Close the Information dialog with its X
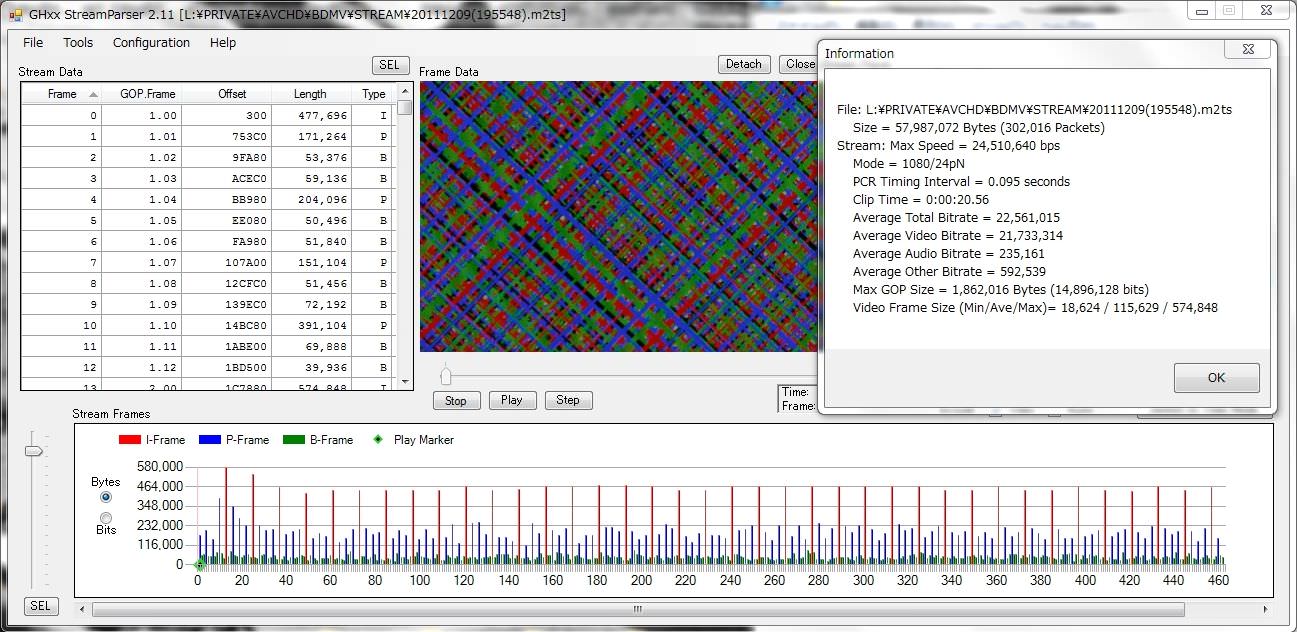This screenshot has width=1297, height=632. pos(1247,49)
